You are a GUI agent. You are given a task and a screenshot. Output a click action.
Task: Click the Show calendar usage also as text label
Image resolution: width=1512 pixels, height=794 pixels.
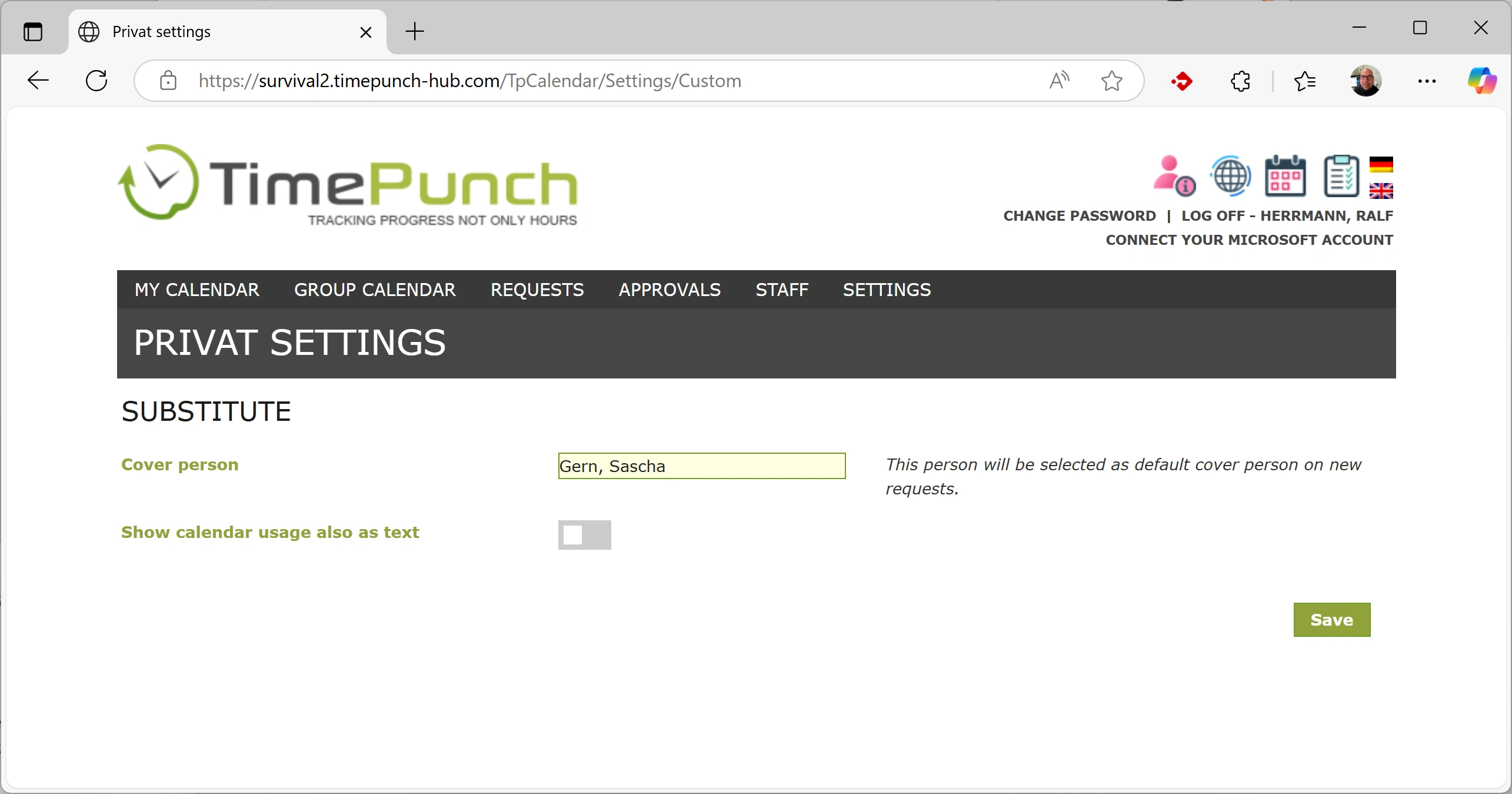coord(270,533)
